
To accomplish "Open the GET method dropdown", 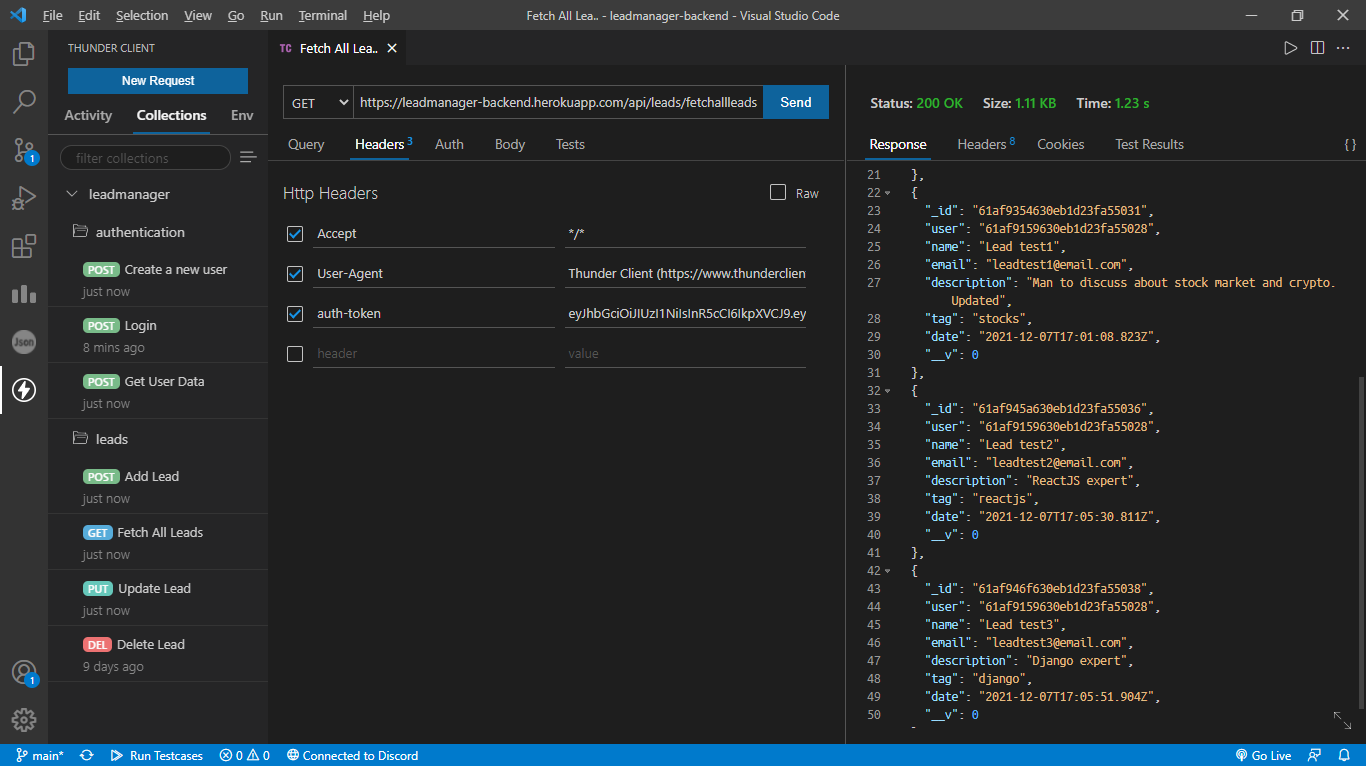I will click(318, 102).
